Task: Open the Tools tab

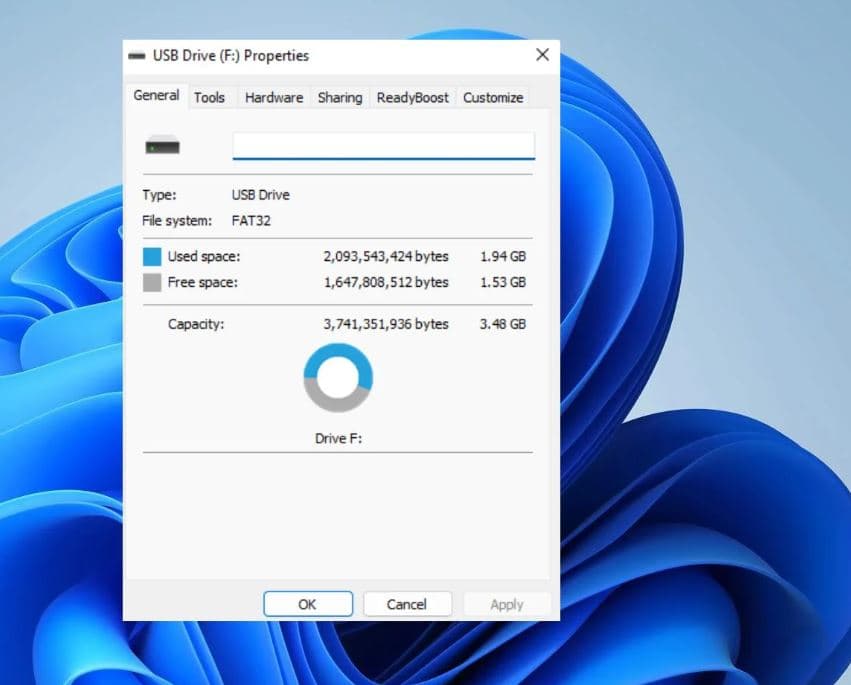Action: point(209,97)
